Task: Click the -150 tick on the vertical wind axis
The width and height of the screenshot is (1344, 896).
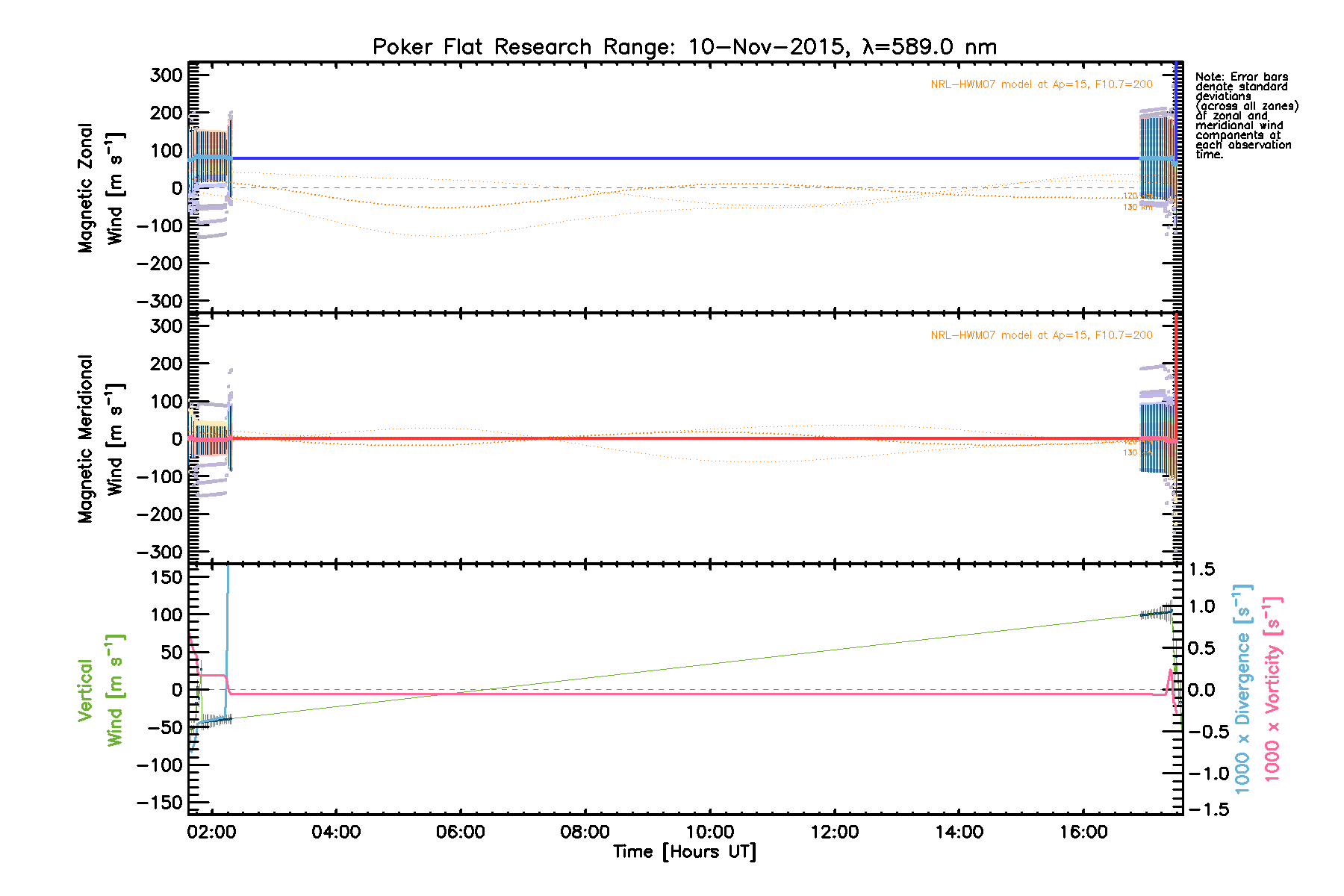Action: (160, 803)
